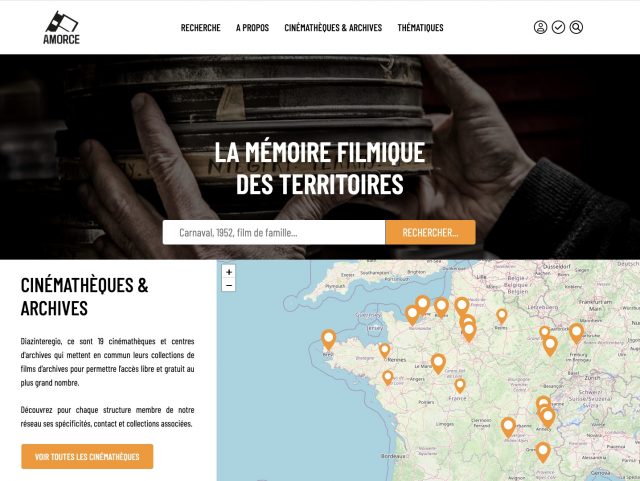Open the Recherche menu item
This screenshot has height=481, width=640.
click(200, 27)
